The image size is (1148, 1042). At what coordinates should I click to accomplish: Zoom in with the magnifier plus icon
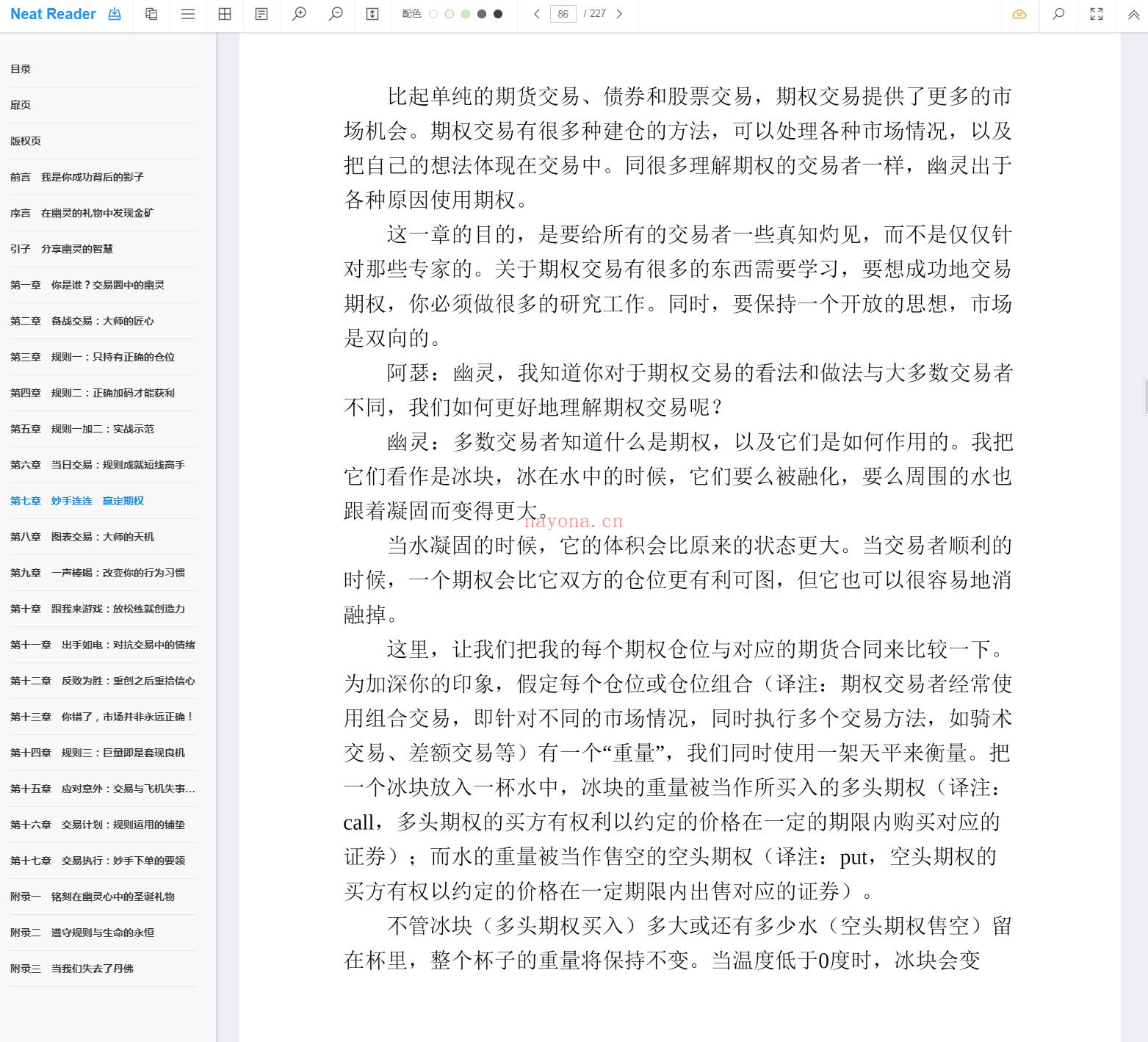[x=299, y=14]
